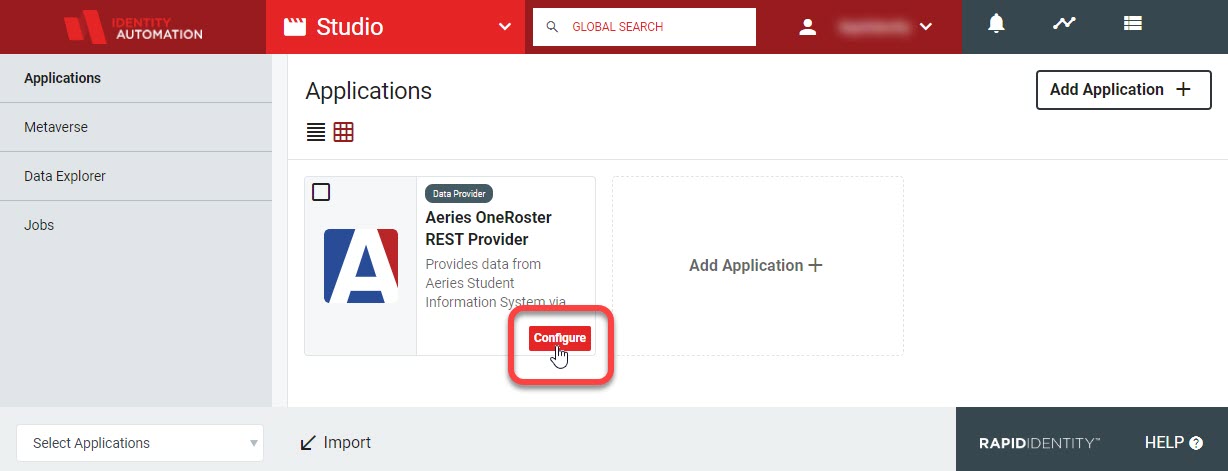Click the Studio clapperboard icon
This screenshot has width=1228, height=471.
coord(295,27)
